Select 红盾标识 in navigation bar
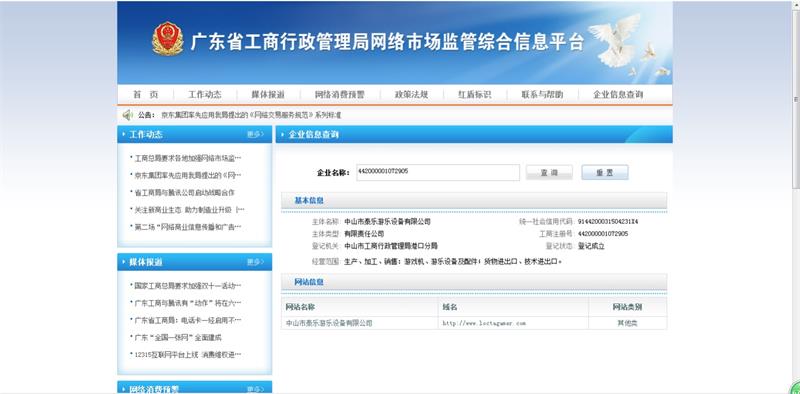Viewport: 800px width, 394px height. point(474,94)
